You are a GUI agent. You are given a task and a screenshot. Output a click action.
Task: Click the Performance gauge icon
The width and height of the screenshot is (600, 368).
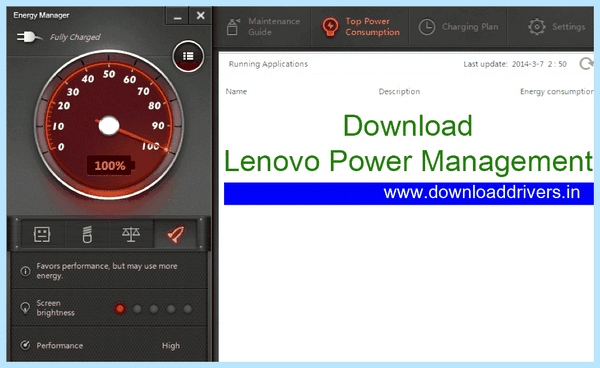(x=25, y=345)
